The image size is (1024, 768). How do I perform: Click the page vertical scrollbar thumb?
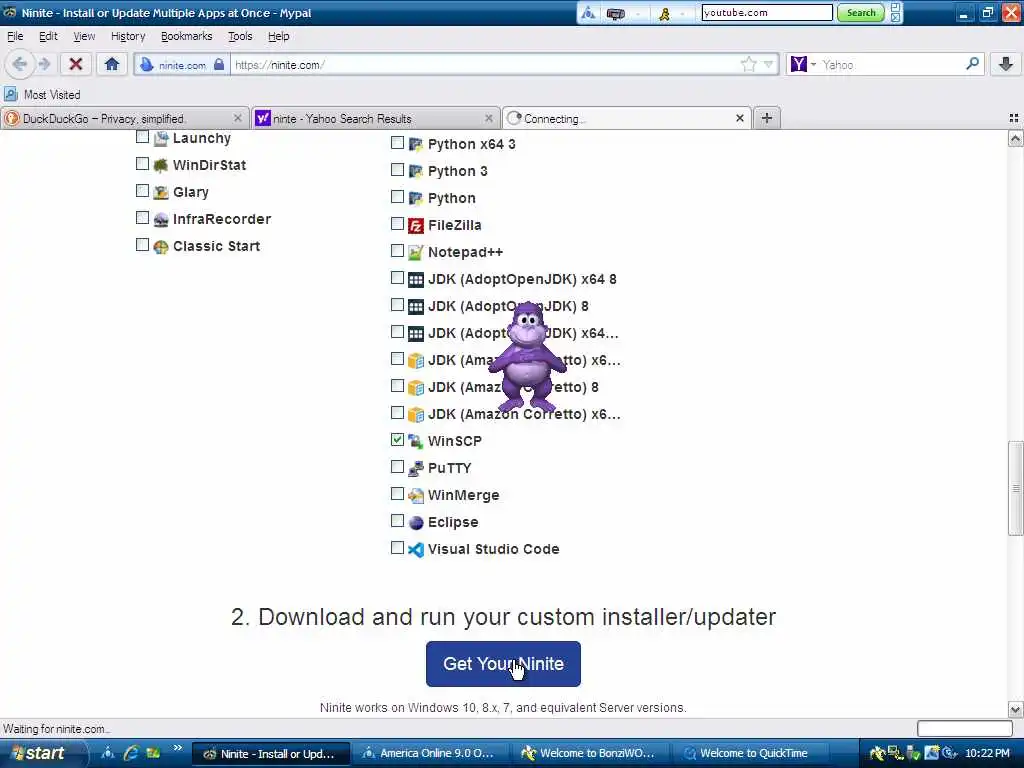1015,488
